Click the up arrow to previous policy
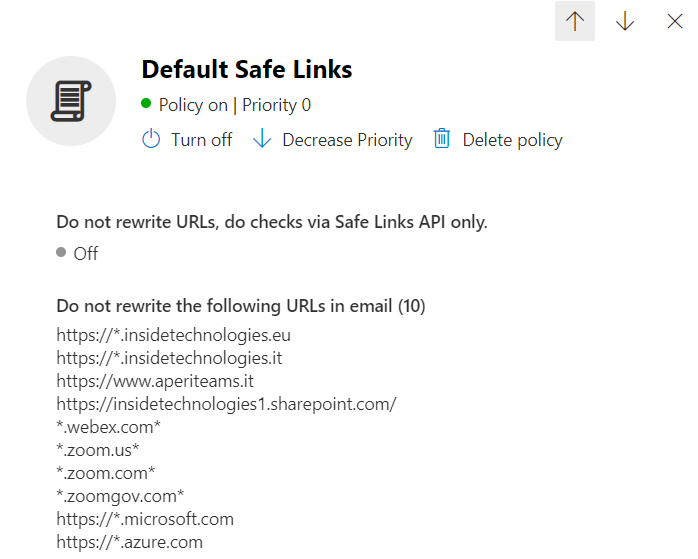The height and width of the screenshot is (559, 698). click(575, 21)
